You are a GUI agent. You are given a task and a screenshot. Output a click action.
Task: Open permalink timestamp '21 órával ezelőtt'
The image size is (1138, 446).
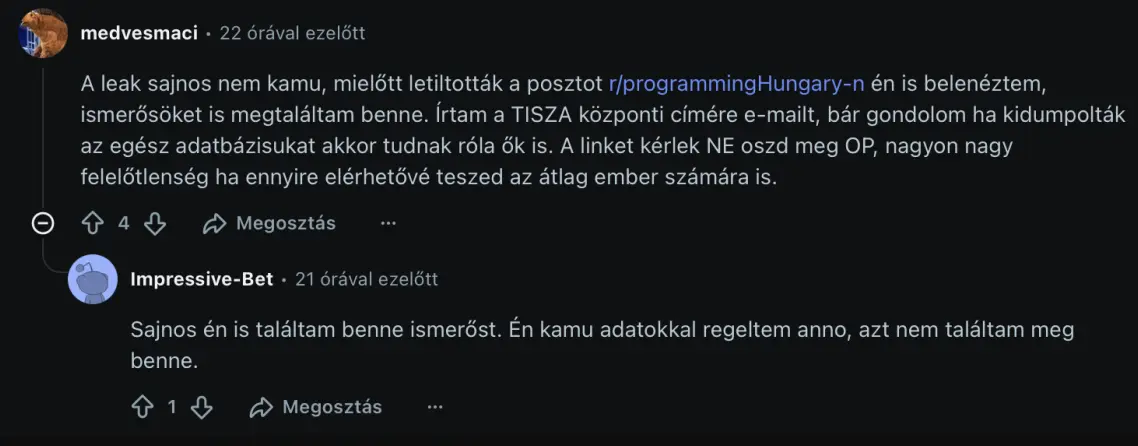[x=366, y=279]
